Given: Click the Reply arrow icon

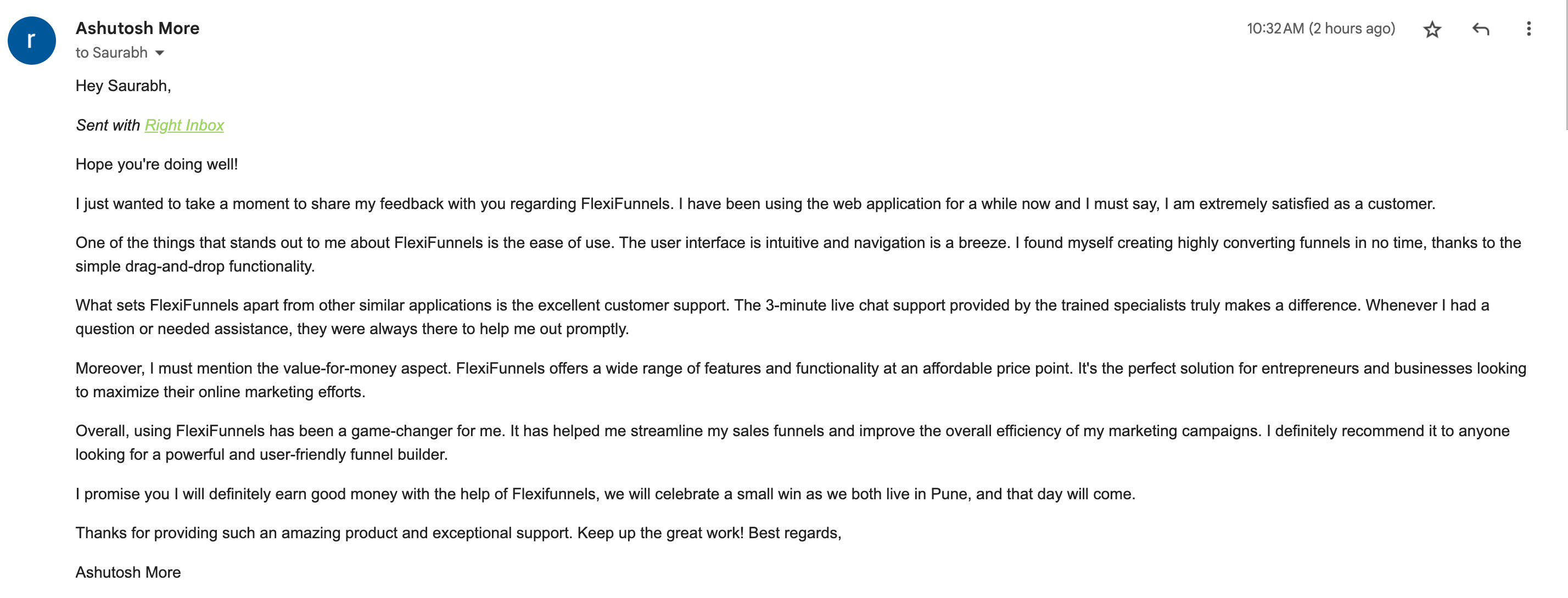Looking at the screenshot, I should pos(1480,29).
